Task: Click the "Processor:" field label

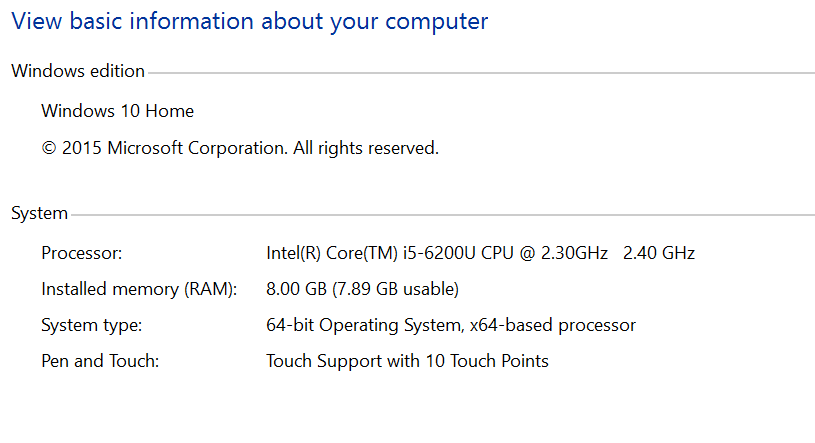Action: 81,253
